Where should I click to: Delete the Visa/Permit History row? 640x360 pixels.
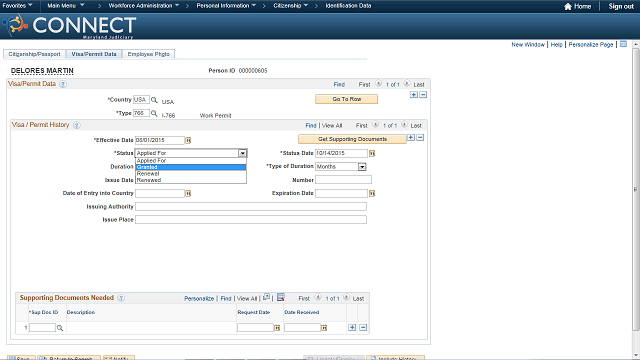(x=420, y=138)
